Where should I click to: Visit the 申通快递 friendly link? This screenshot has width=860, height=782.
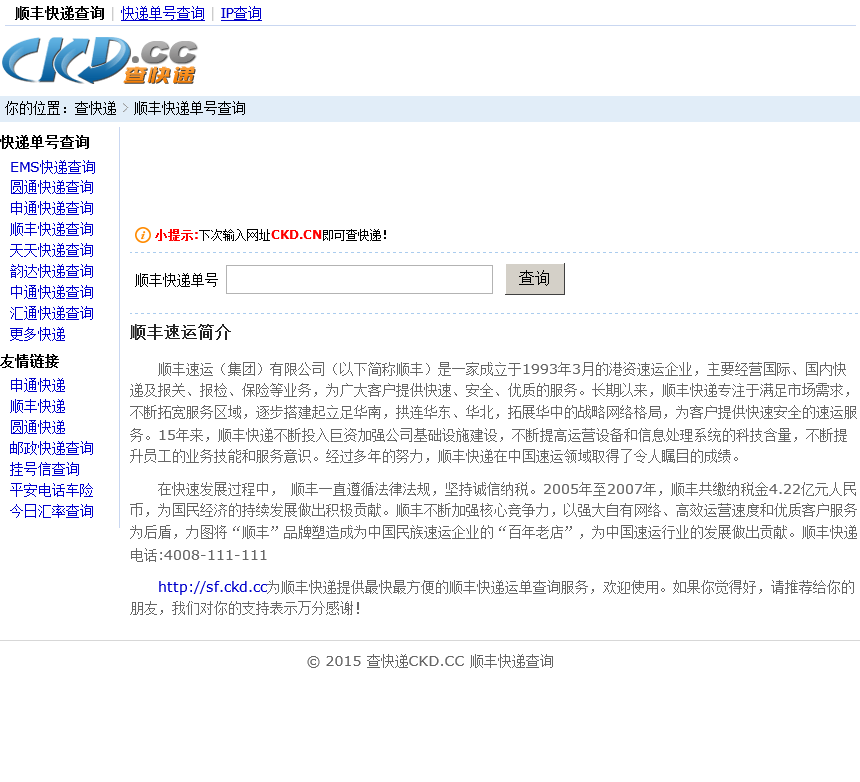38,386
